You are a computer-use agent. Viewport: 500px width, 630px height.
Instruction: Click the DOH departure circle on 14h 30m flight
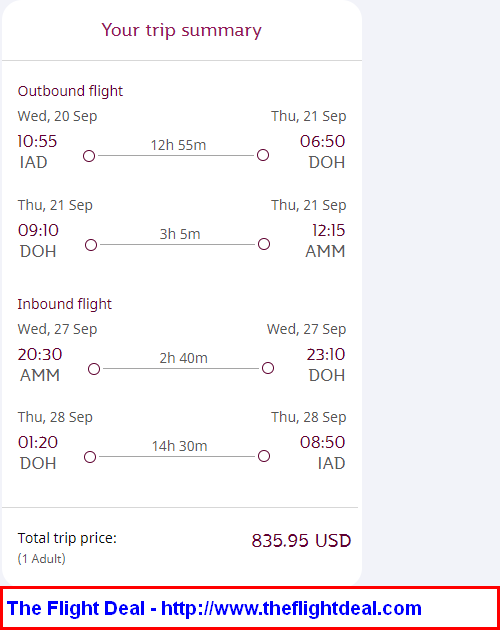click(90, 457)
